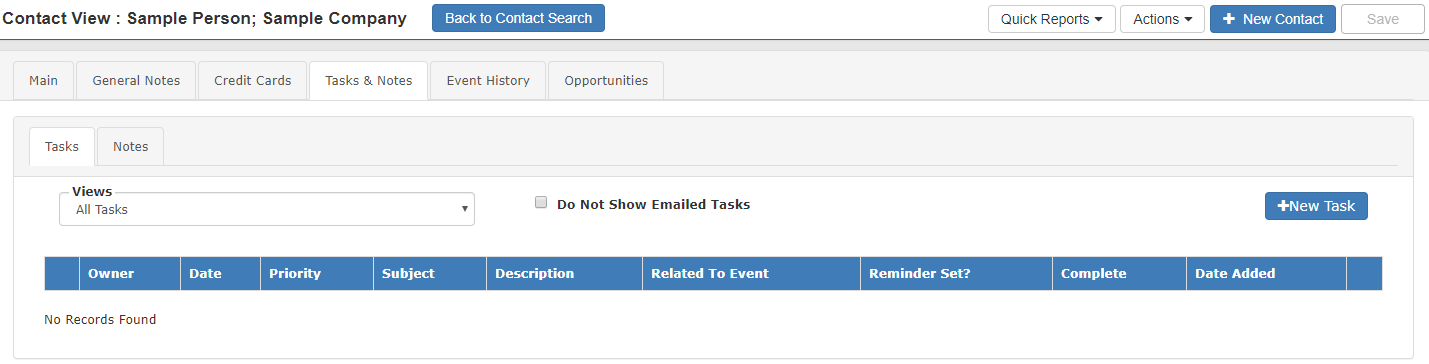Viewport: 1429px width, 364px height.
Task: Select the Event History tab
Action: point(488,81)
